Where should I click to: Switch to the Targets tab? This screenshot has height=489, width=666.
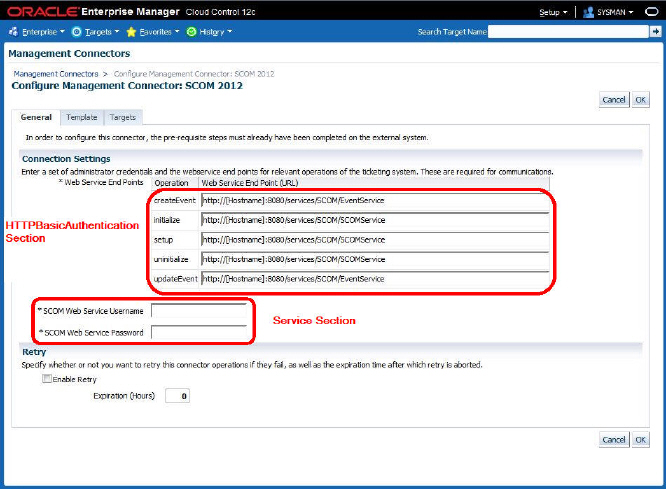click(123, 117)
